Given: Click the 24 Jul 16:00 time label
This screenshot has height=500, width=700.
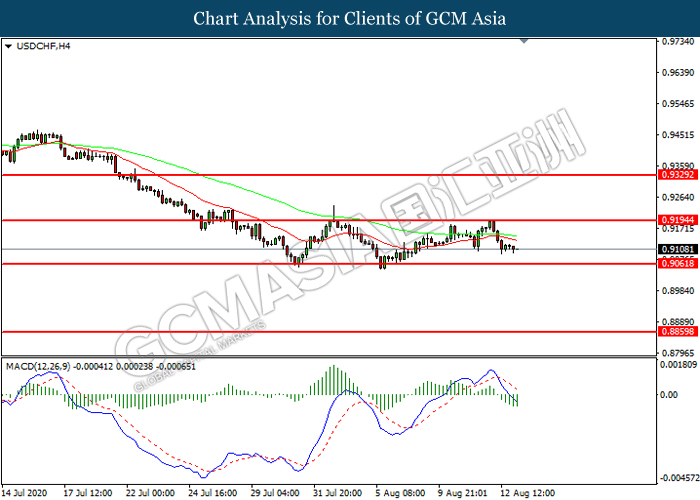Looking at the screenshot, I should (x=213, y=493).
